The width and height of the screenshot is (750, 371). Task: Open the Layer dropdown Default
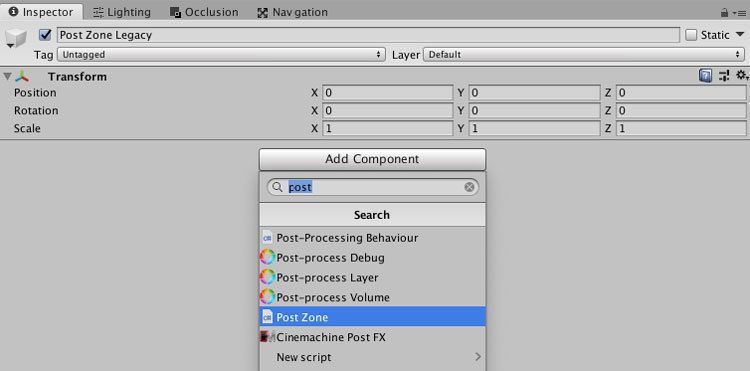click(x=584, y=55)
